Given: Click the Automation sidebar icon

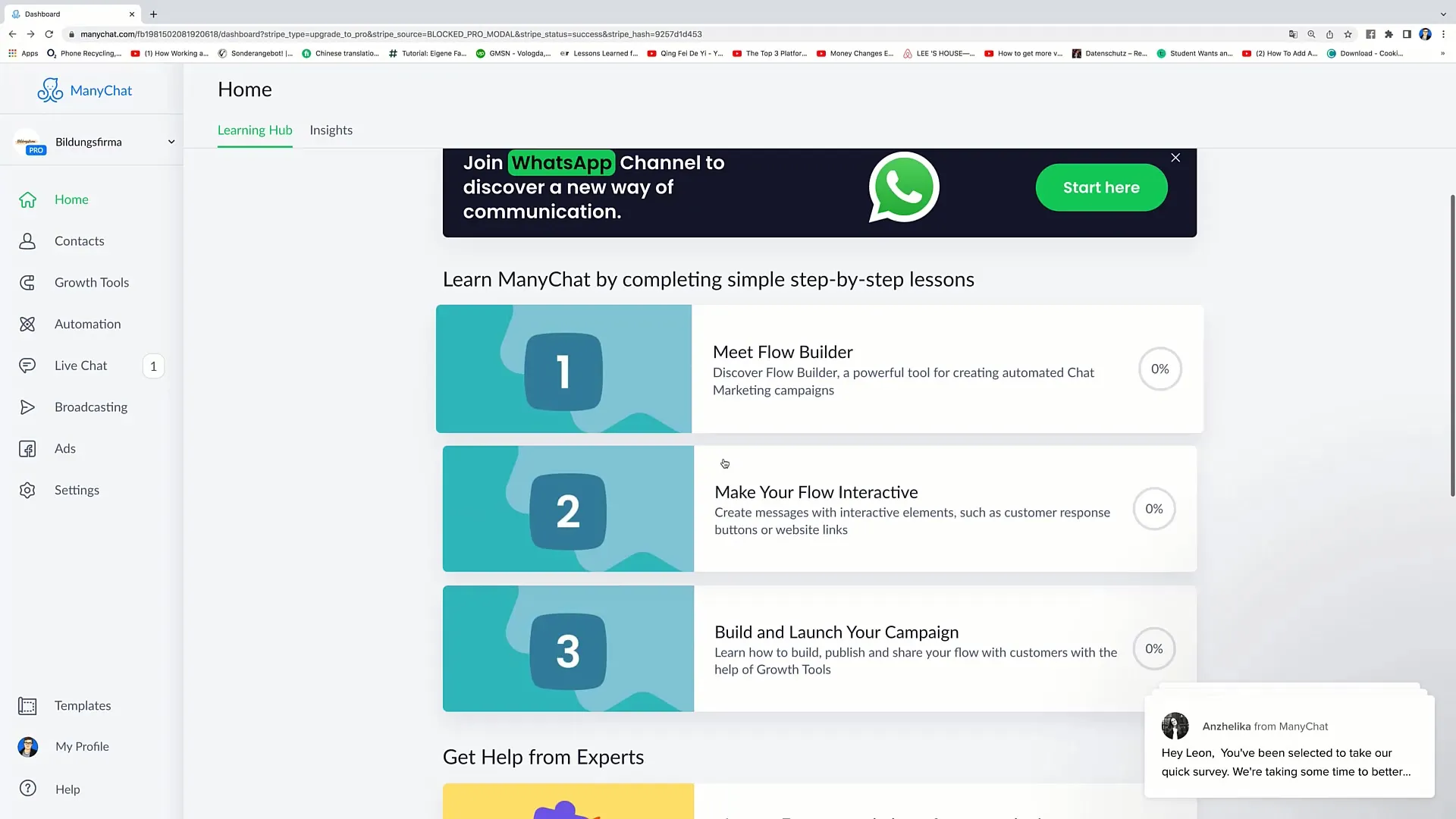Looking at the screenshot, I should click(27, 323).
